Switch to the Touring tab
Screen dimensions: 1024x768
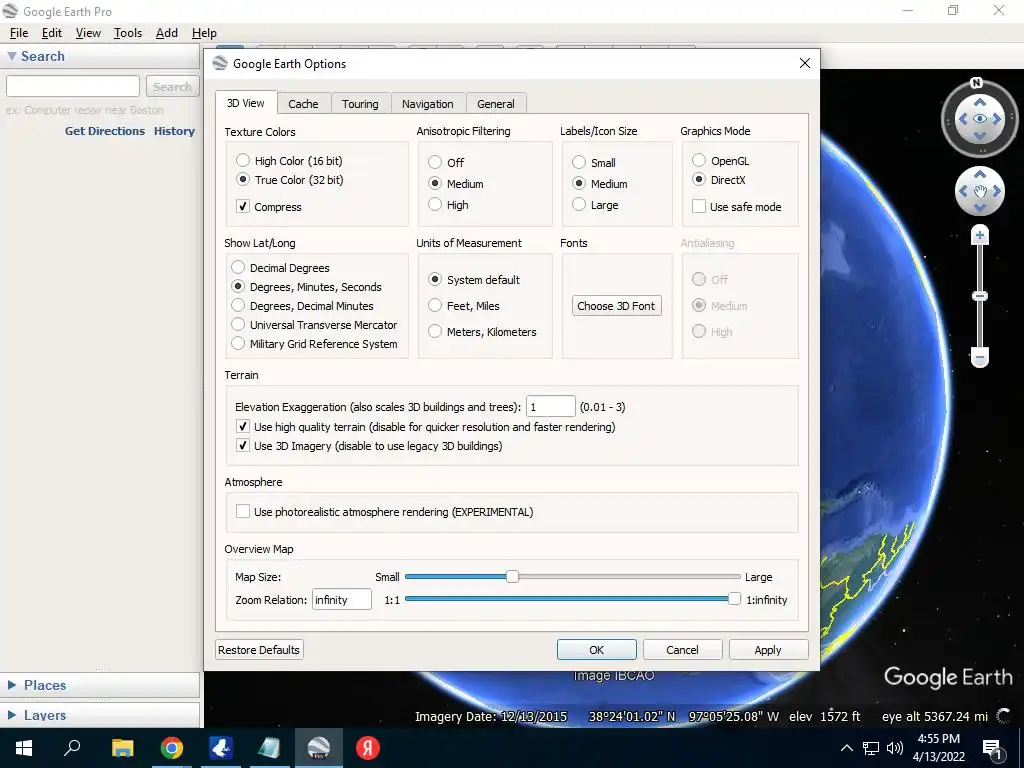[360, 104]
